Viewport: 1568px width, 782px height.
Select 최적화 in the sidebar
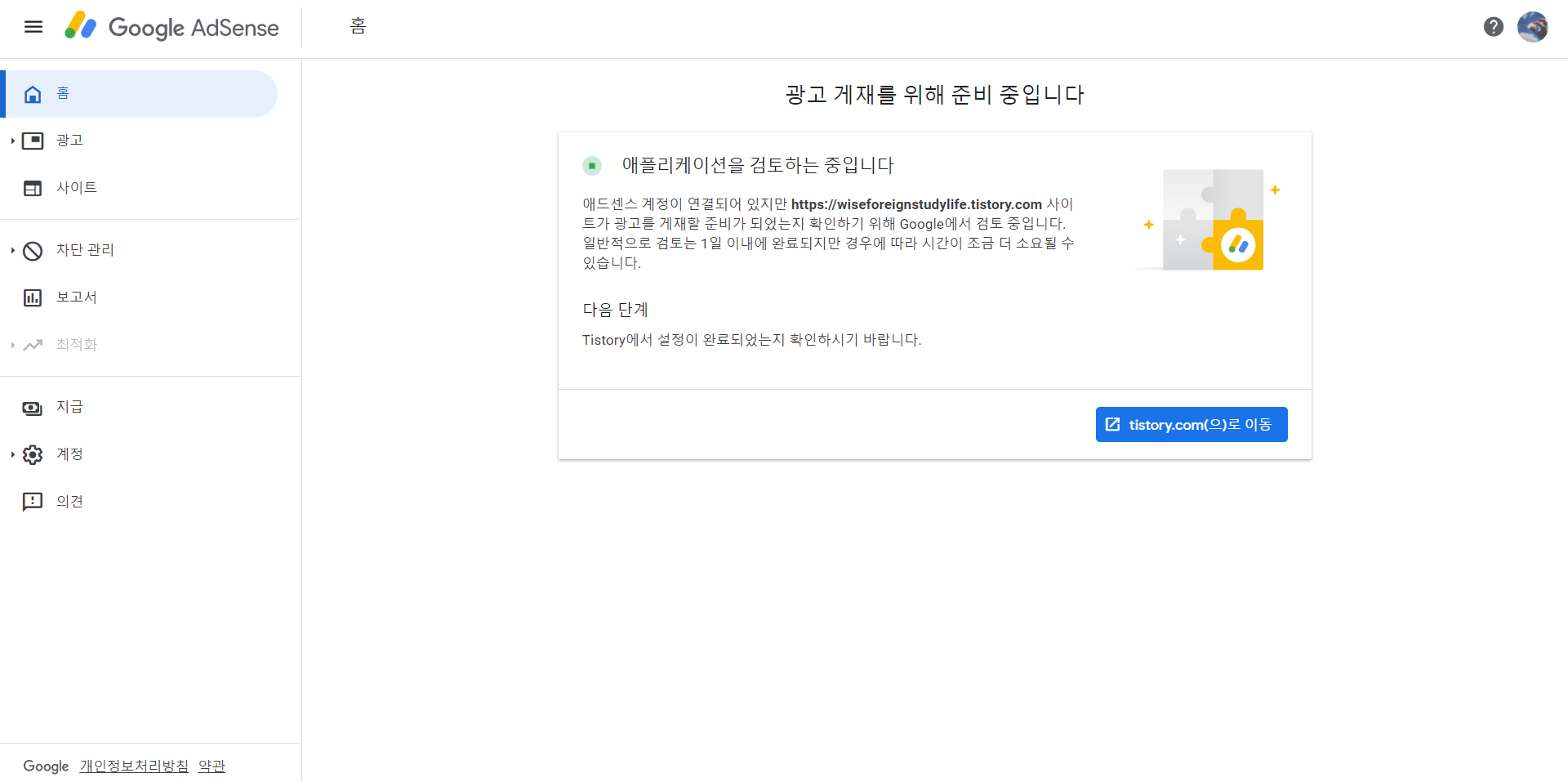(140, 345)
